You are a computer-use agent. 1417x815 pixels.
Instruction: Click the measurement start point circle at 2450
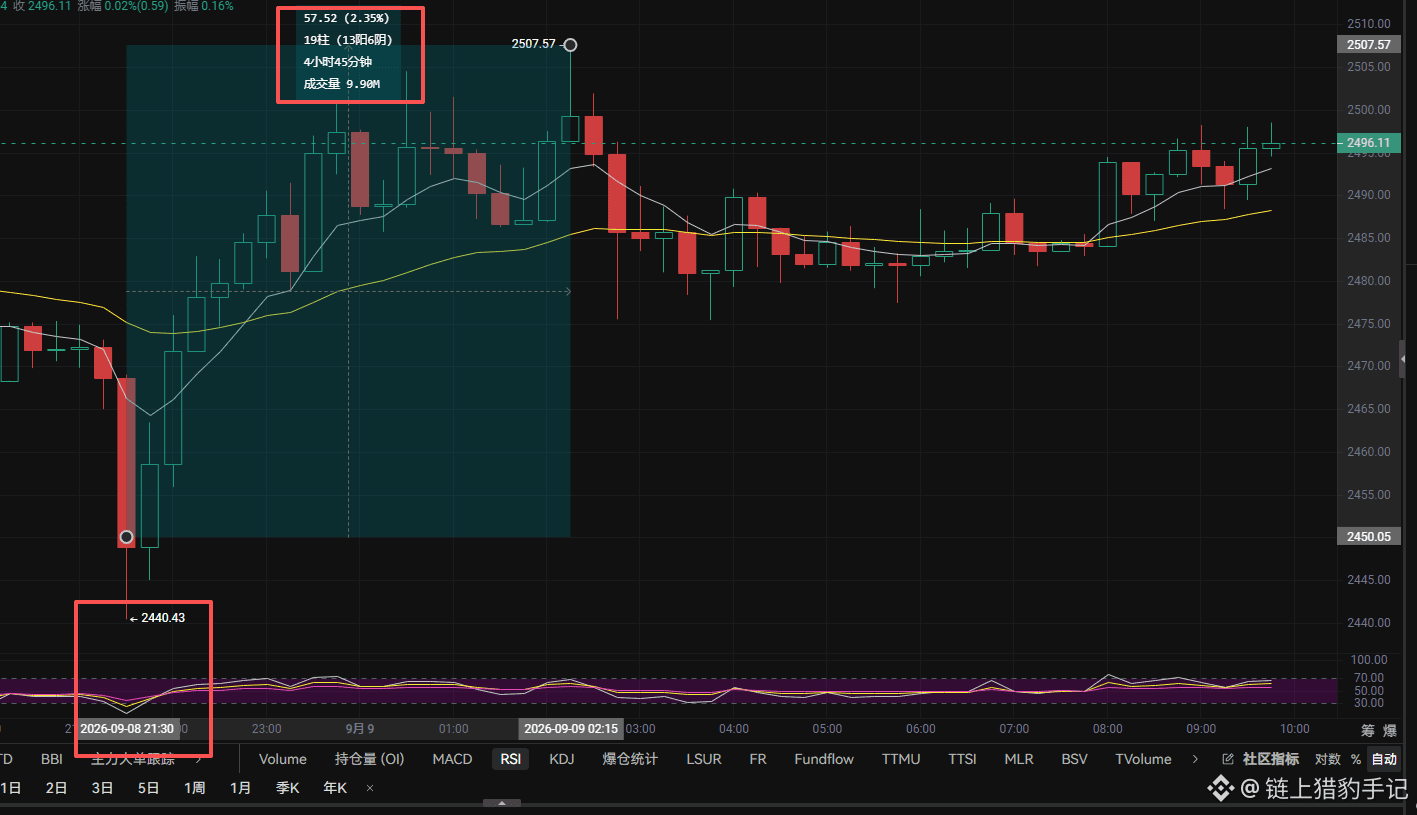pos(126,537)
